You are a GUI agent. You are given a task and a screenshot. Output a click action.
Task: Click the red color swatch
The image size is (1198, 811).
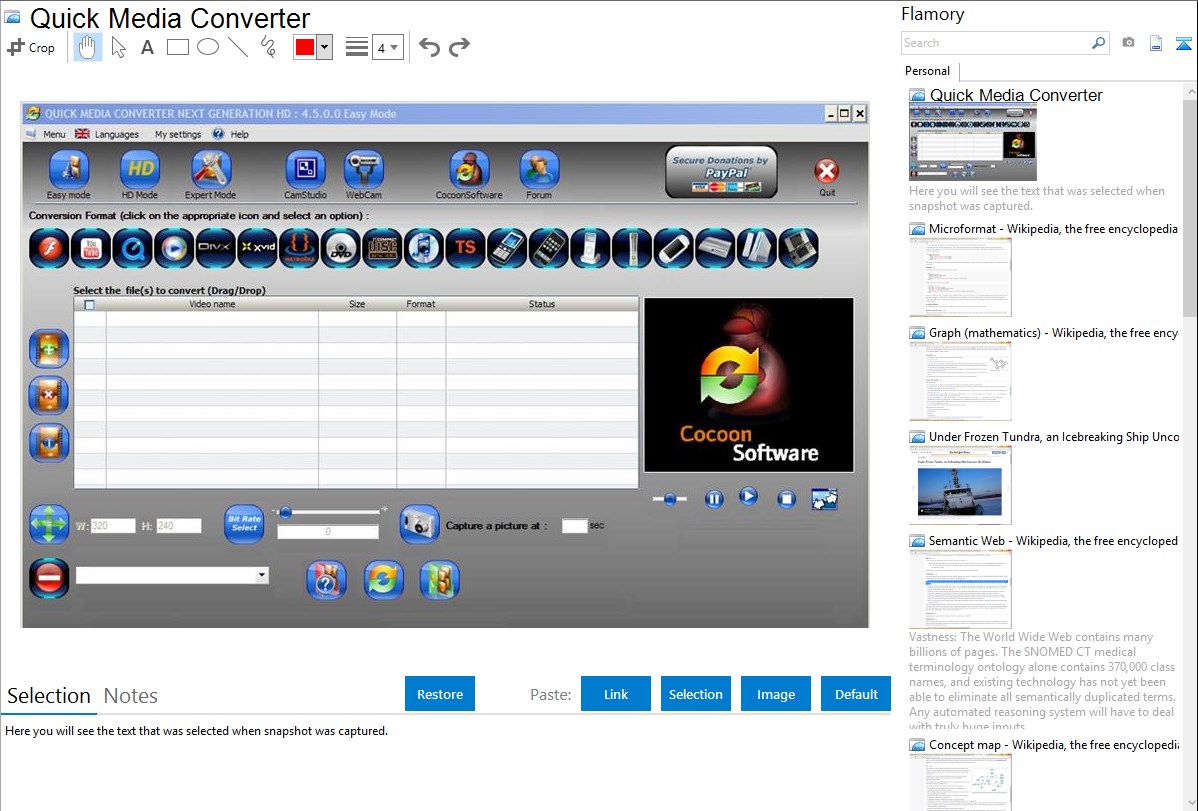[305, 47]
